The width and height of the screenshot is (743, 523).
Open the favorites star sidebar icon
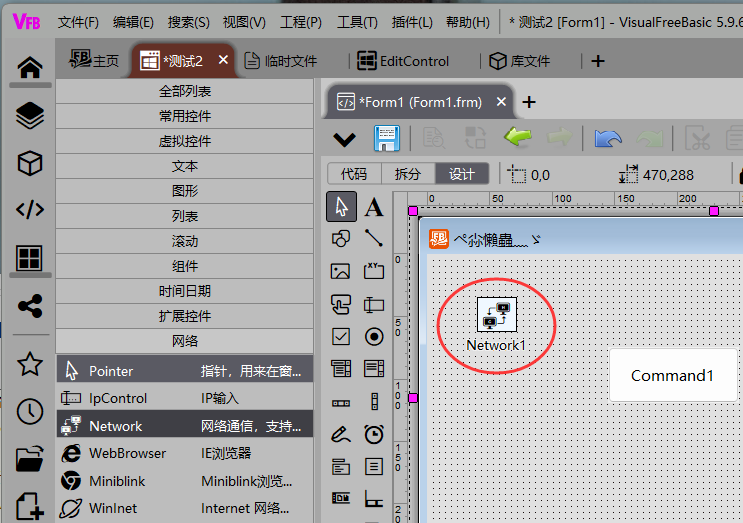click(30, 364)
